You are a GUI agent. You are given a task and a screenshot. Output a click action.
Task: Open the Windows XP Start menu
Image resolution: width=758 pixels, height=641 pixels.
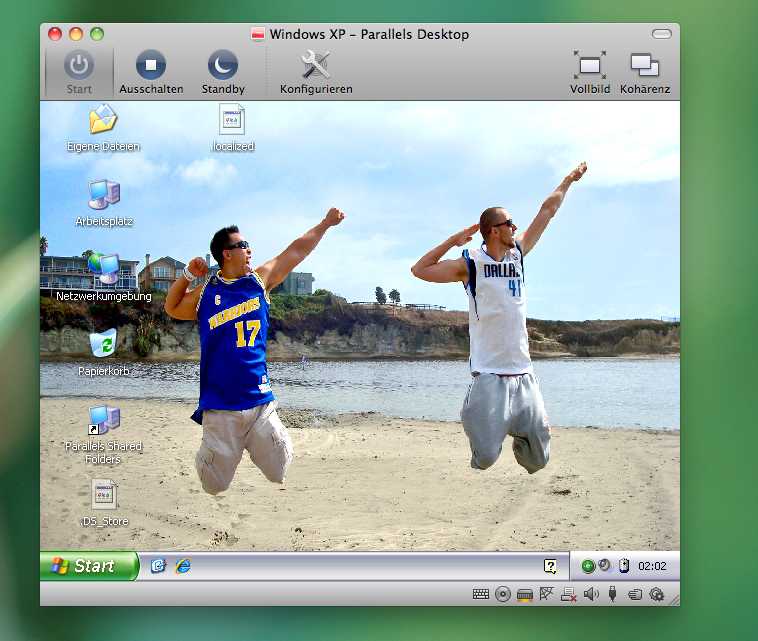click(x=89, y=566)
